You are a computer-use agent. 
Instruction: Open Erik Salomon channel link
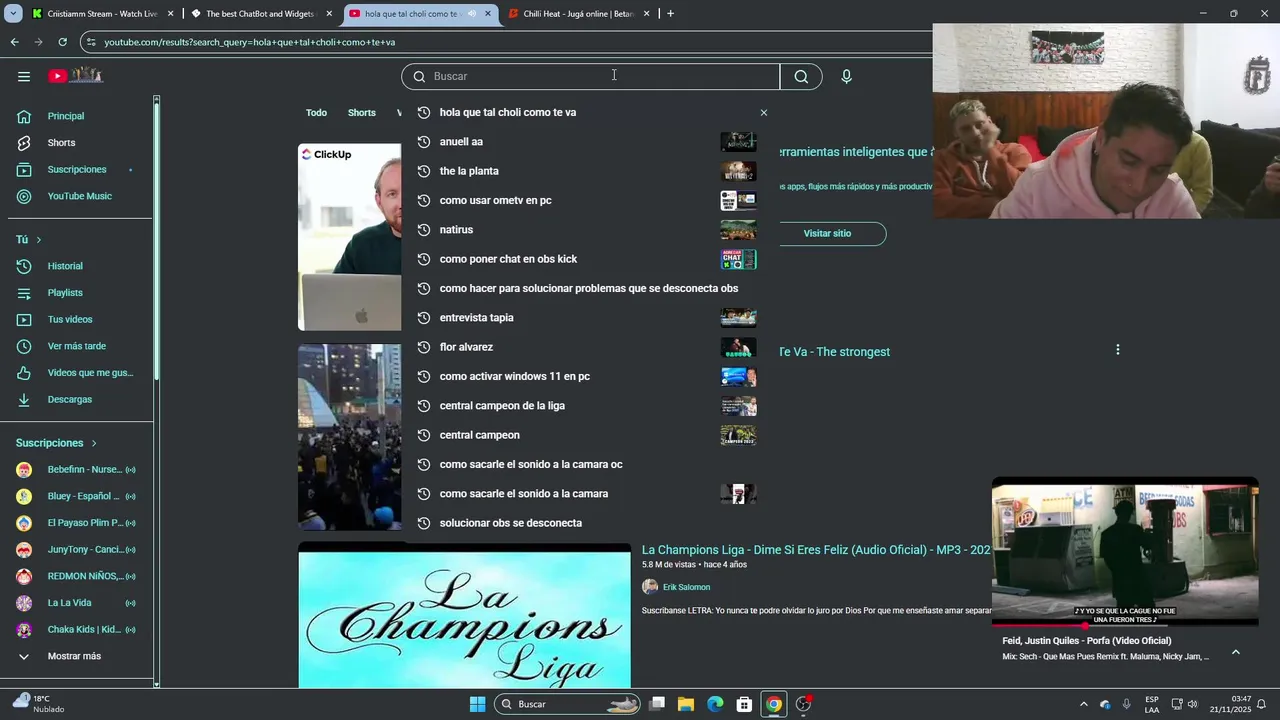click(686, 587)
